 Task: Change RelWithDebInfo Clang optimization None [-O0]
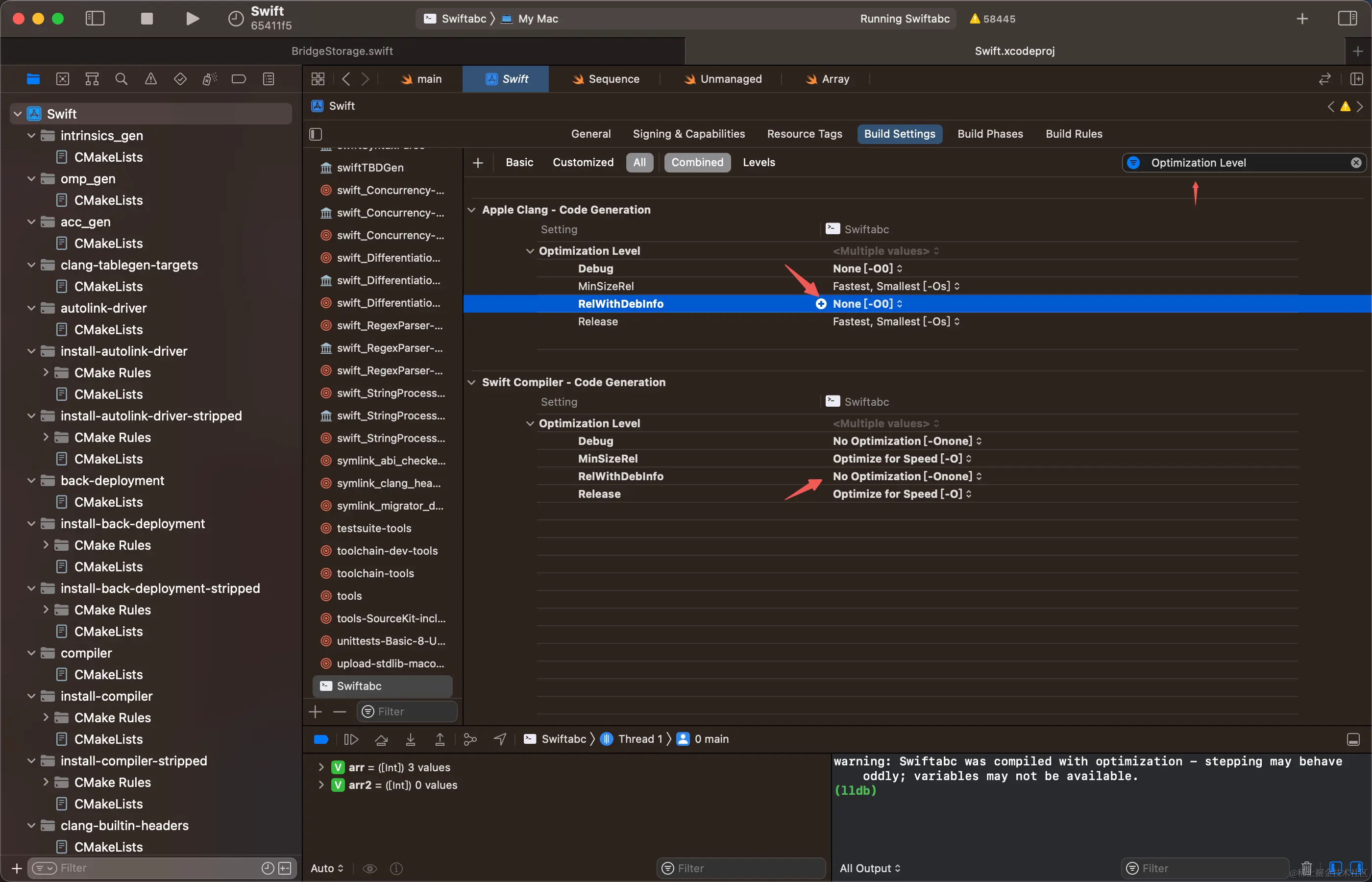[x=867, y=304]
